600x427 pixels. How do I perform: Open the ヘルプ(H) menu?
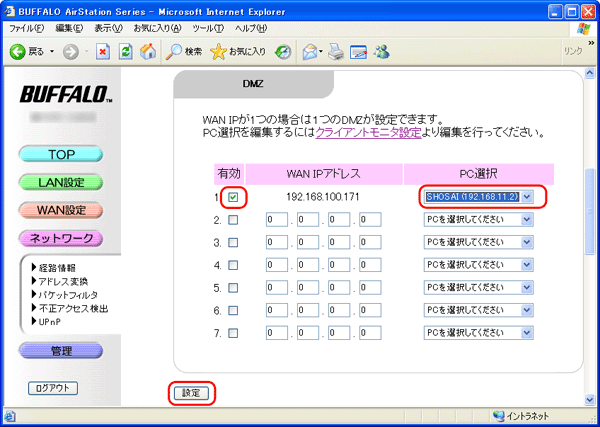251,29
